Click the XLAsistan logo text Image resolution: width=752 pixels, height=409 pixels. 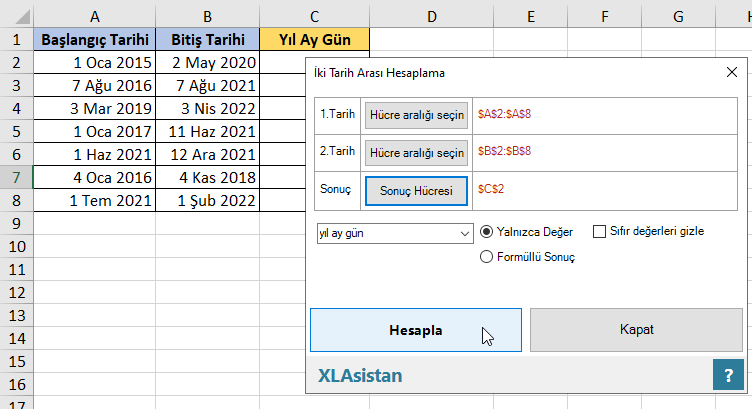(360, 375)
